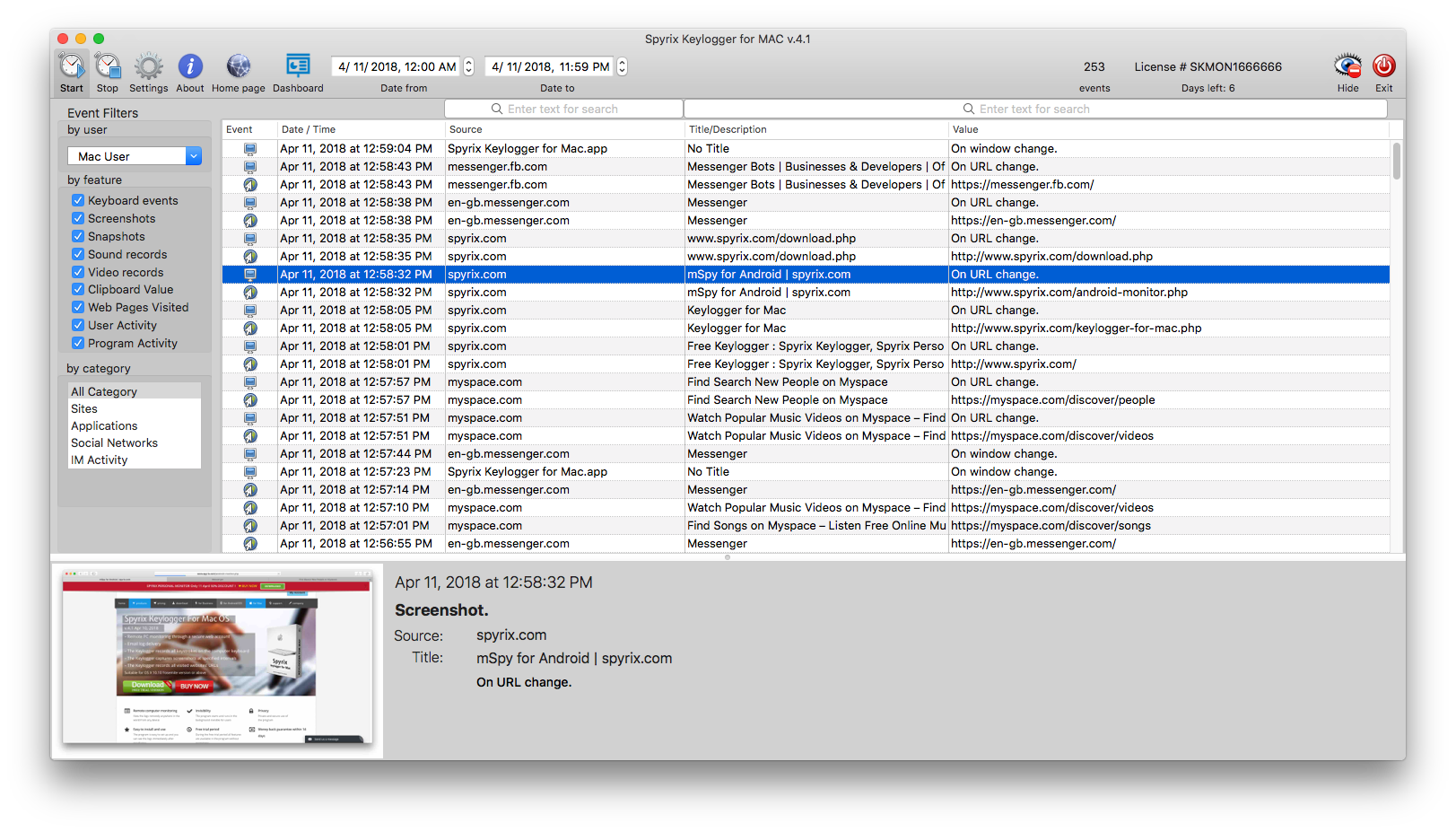Select IM Activity category

(135, 460)
